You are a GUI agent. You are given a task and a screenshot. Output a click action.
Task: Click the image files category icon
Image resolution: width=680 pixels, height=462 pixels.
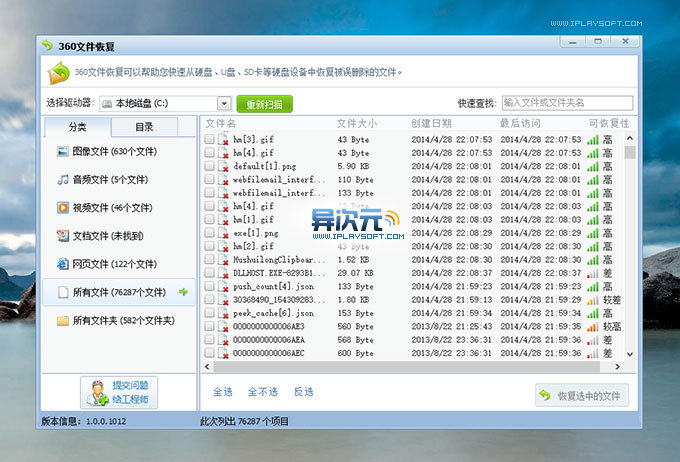click(63, 151)
